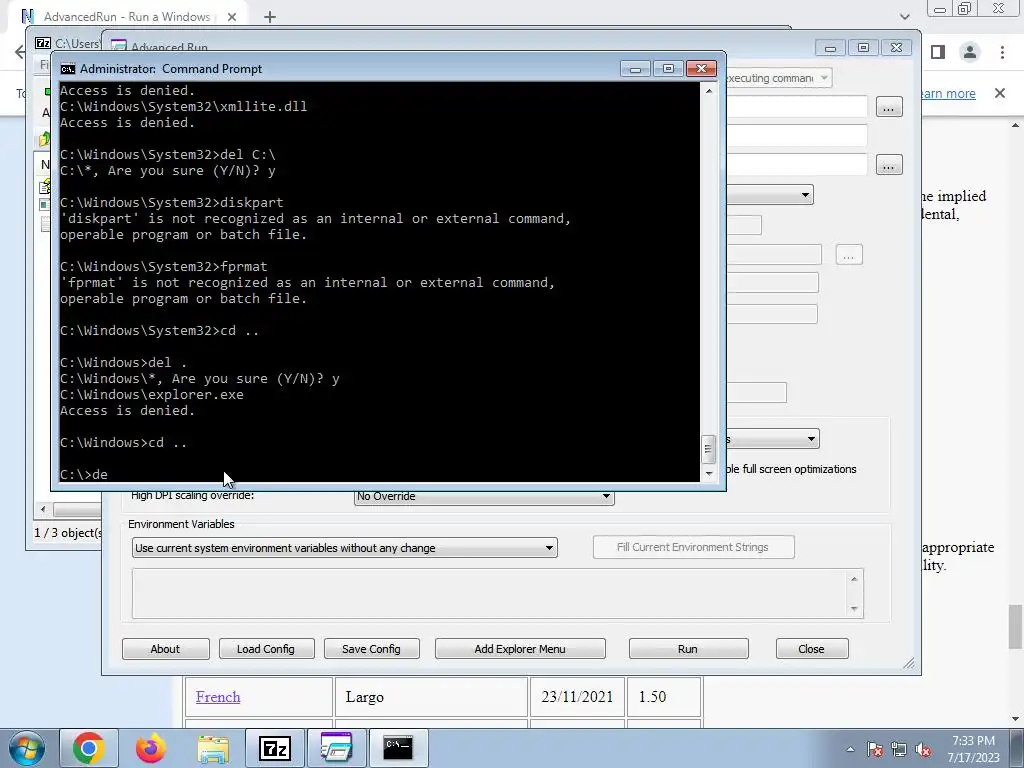Click the first browse '...' button in Advanced Run
The height and width of the screenshot is (768, 1024).
[889, 106]
